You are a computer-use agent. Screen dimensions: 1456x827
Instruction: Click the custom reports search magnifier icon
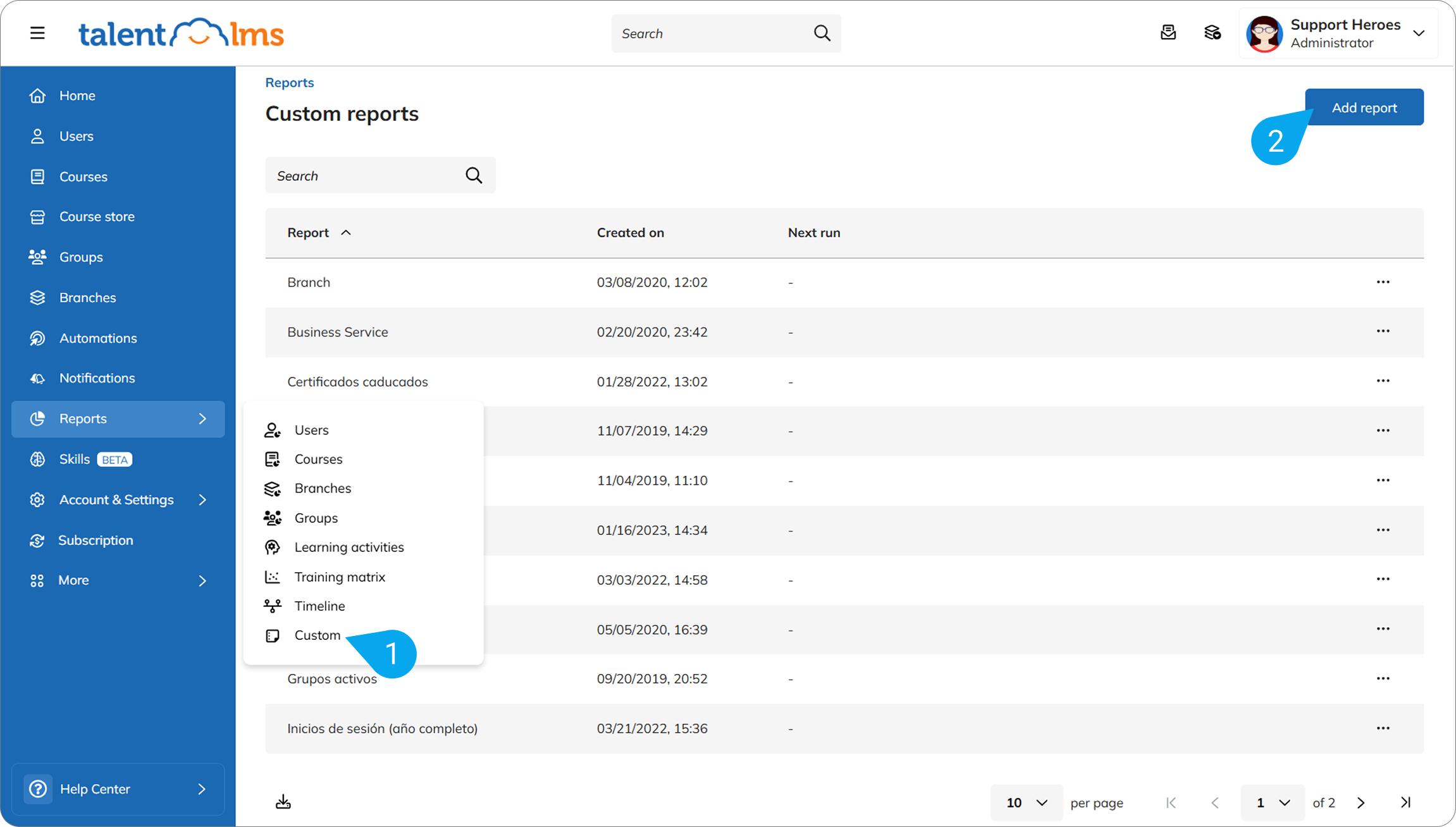pos(474,175)
